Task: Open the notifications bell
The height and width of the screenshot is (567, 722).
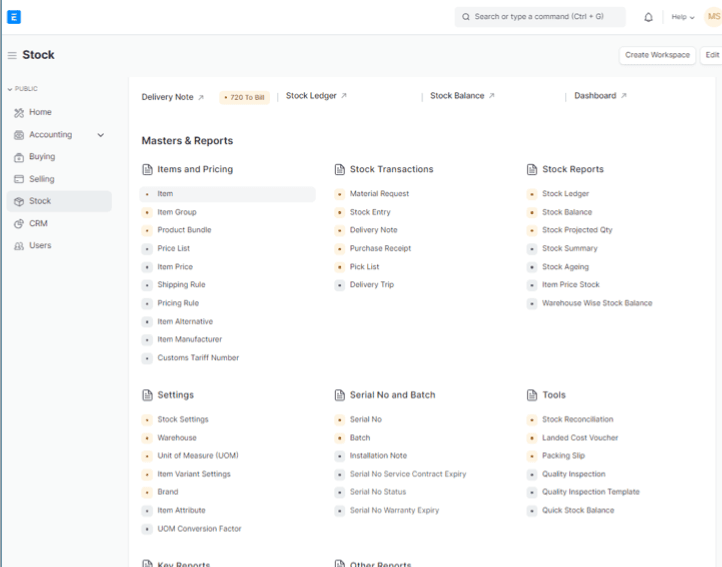Action: [x=648, y=17]
